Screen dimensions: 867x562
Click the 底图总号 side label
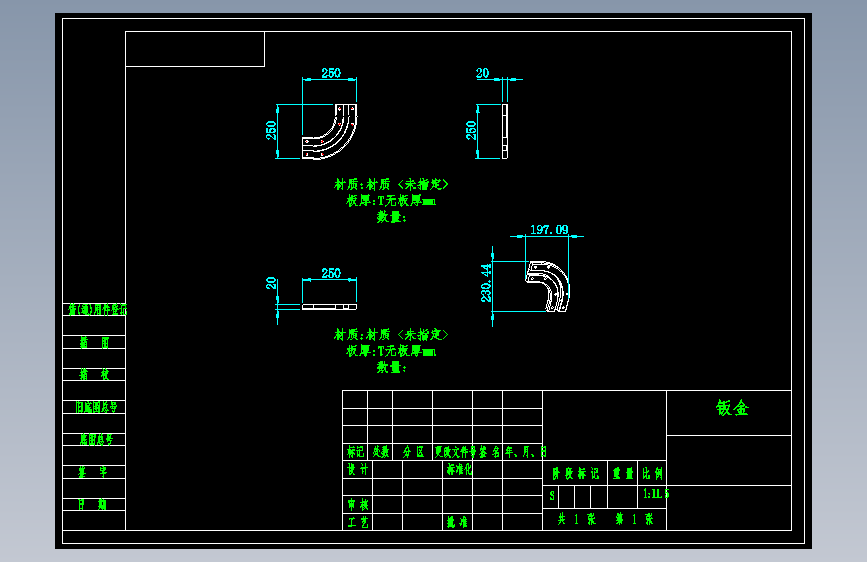[x=96, y=440]
